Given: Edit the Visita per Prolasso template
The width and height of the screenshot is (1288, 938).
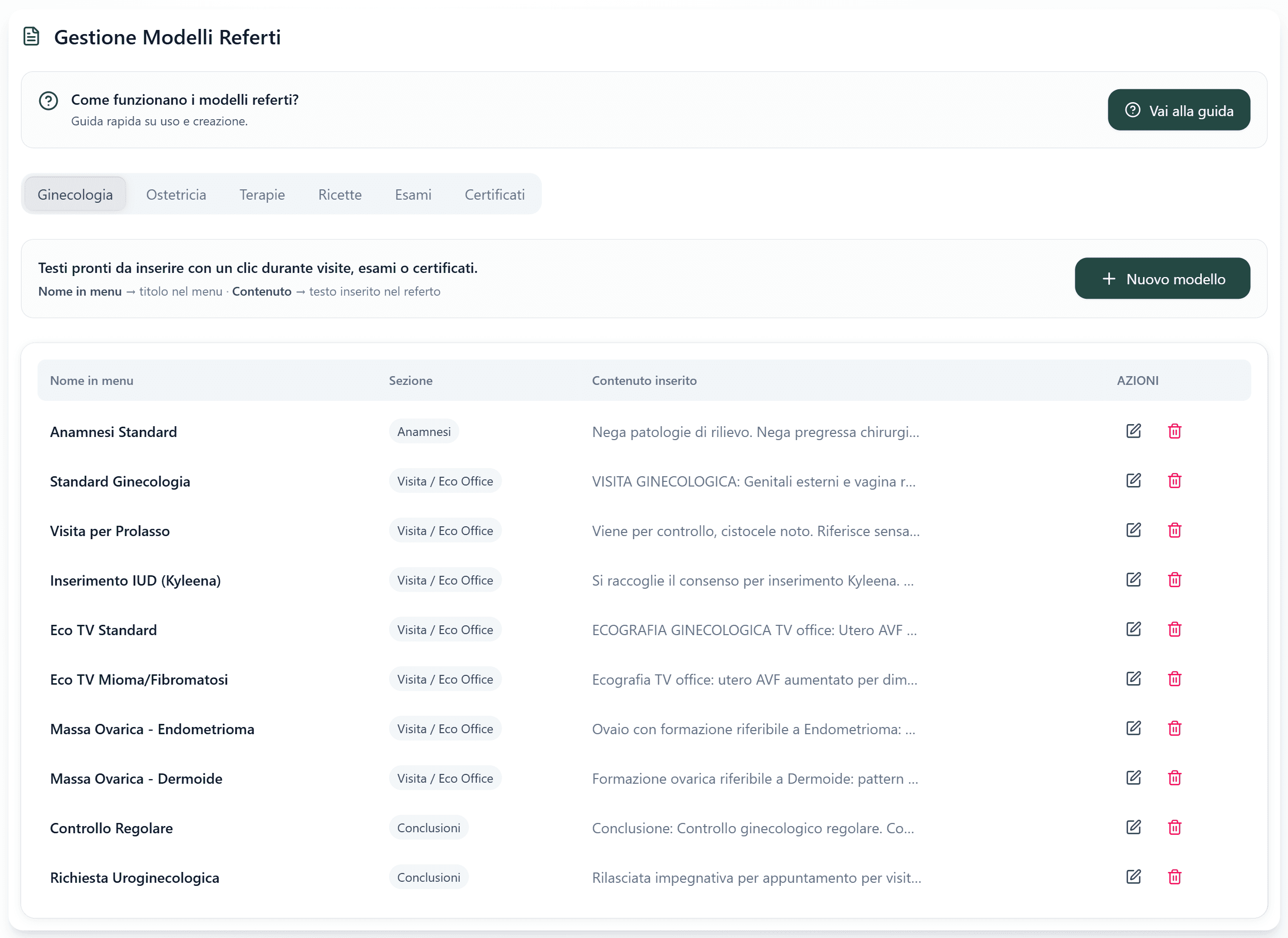Looking at the screenshot, I should pyautogui.click(x=1134, y=530).
